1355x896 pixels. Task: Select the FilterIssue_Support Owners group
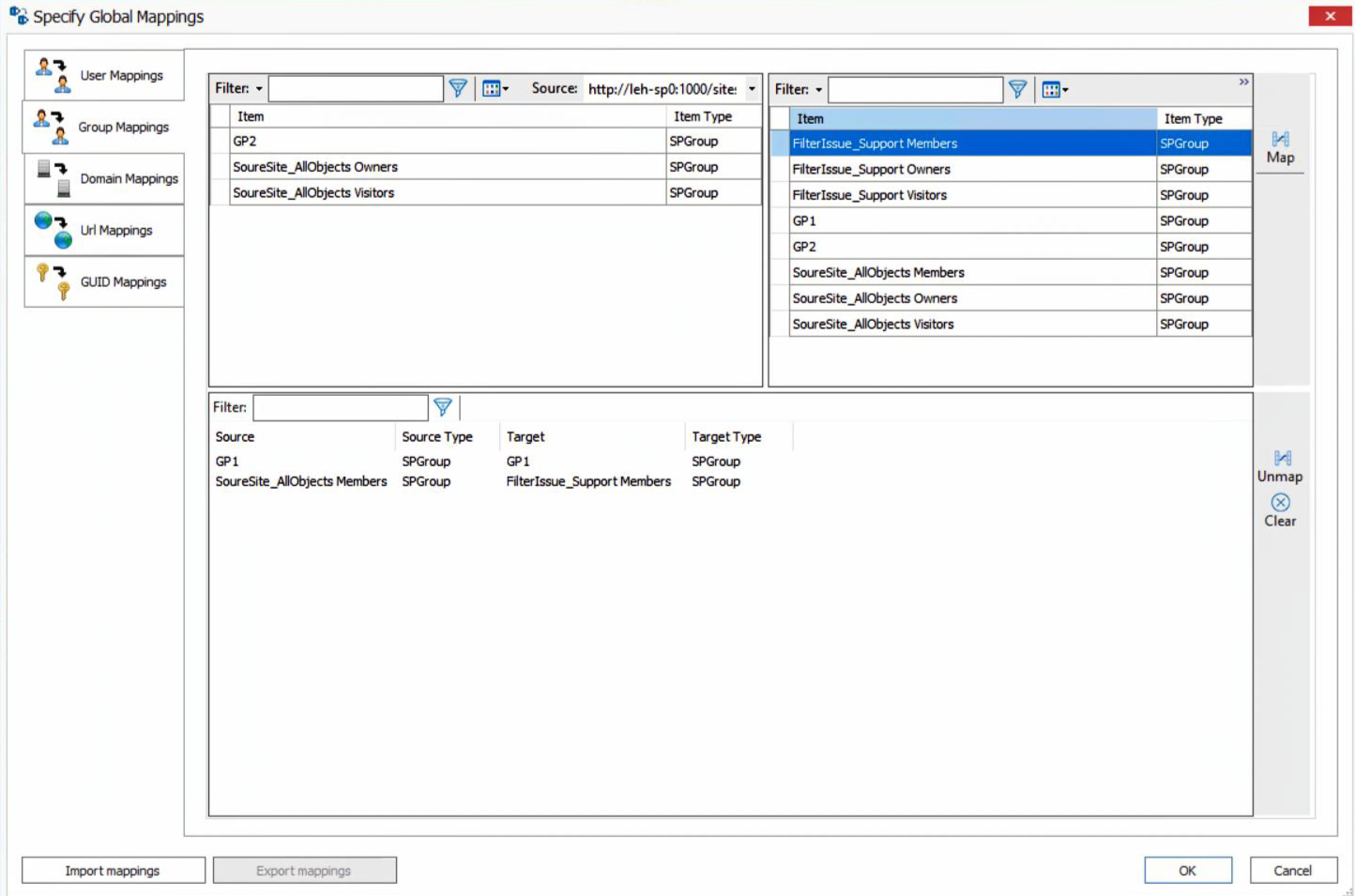coord(872,169)
